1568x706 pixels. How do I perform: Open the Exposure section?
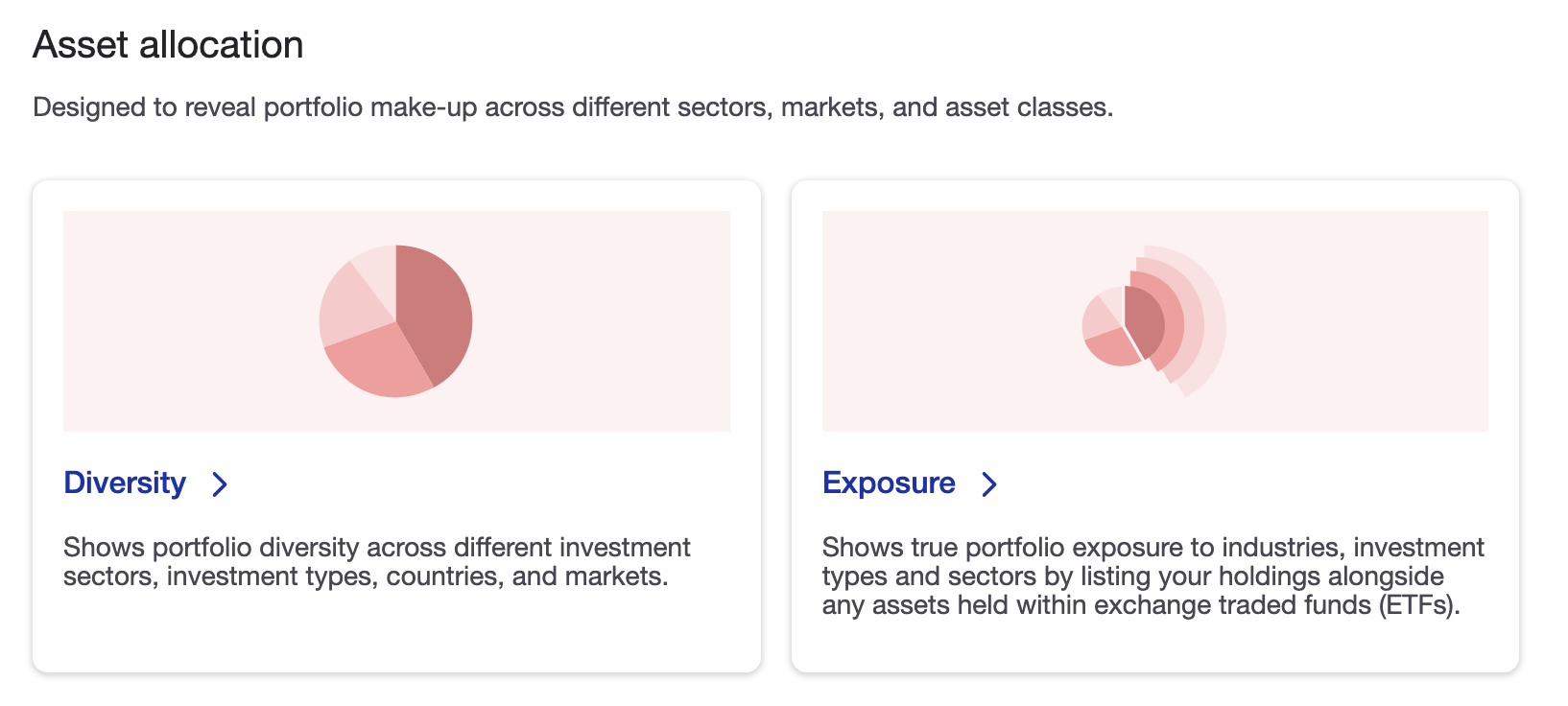coord(888,483)
